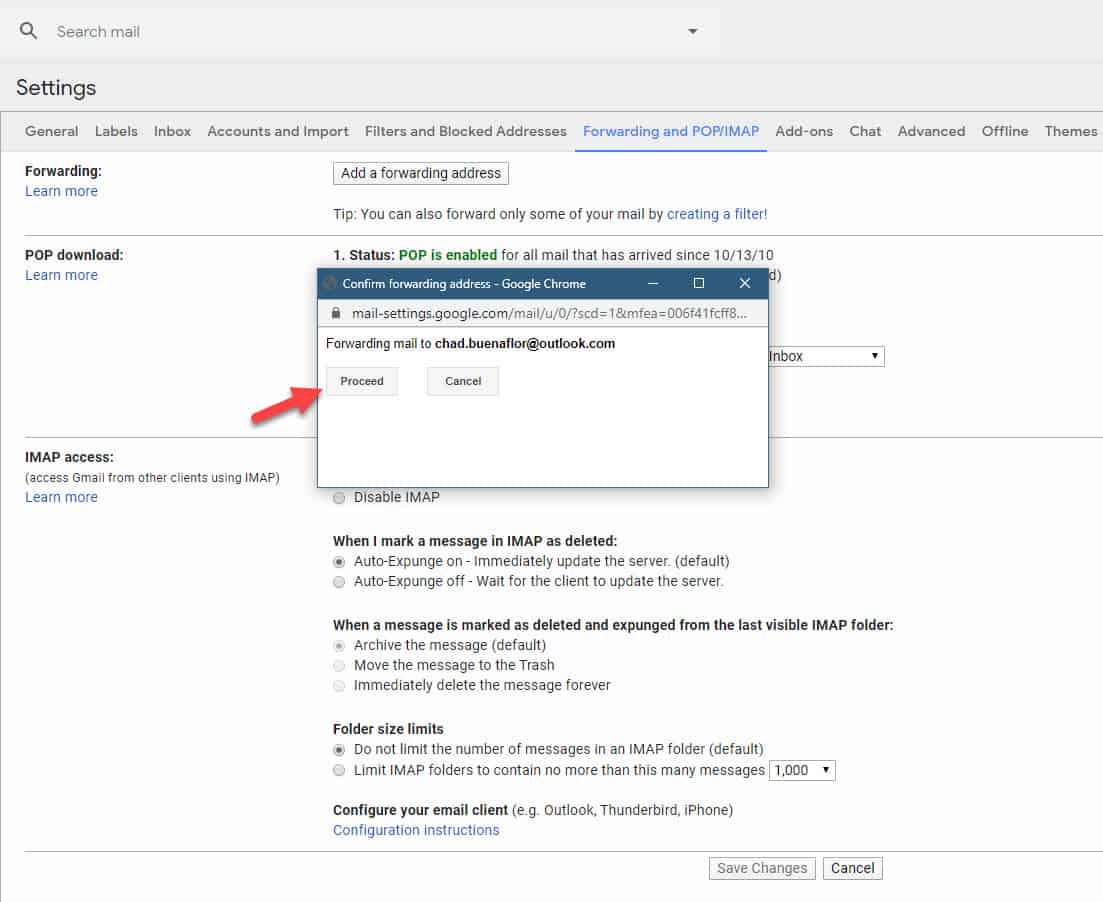Click the Save Changes button
Viewport: 1103px width, 902px height.
[762, 868]
